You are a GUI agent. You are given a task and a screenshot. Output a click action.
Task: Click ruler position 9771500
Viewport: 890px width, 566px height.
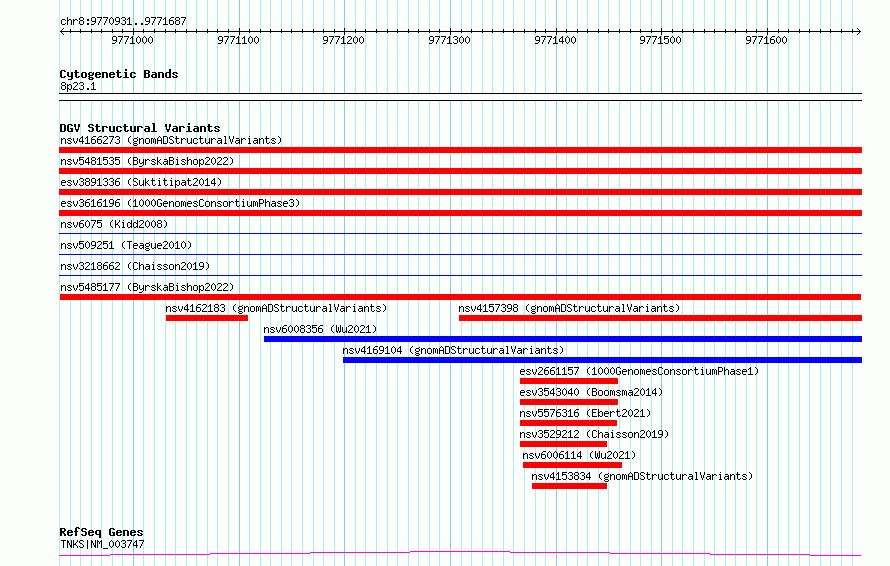pos(660,40)
